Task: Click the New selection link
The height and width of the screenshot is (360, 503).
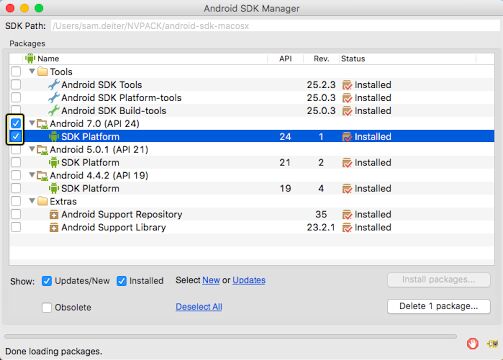Action: (x=211, y=280)
